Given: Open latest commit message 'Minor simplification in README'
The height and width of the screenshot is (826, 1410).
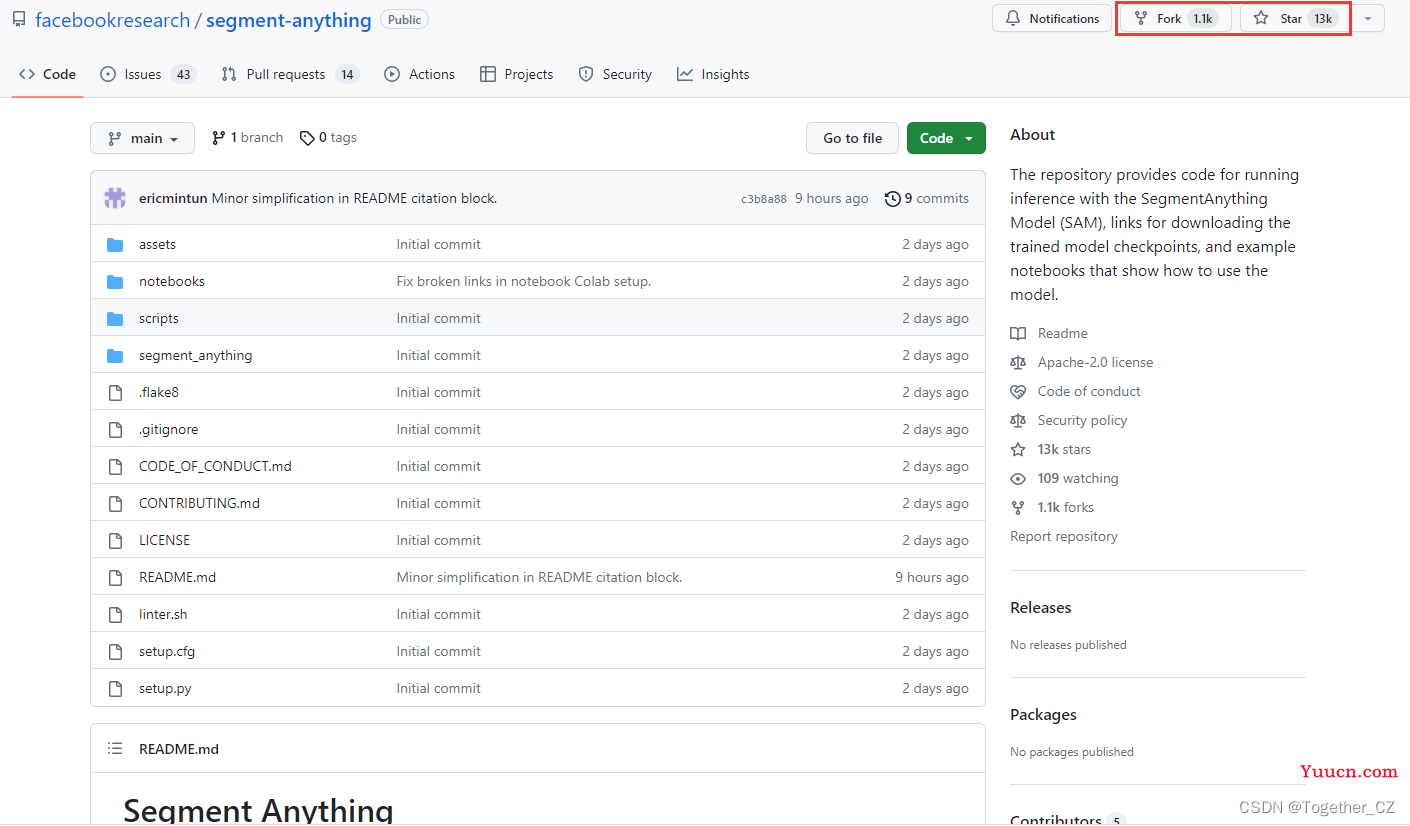Looking at the screenshot, I should point(354,199).
